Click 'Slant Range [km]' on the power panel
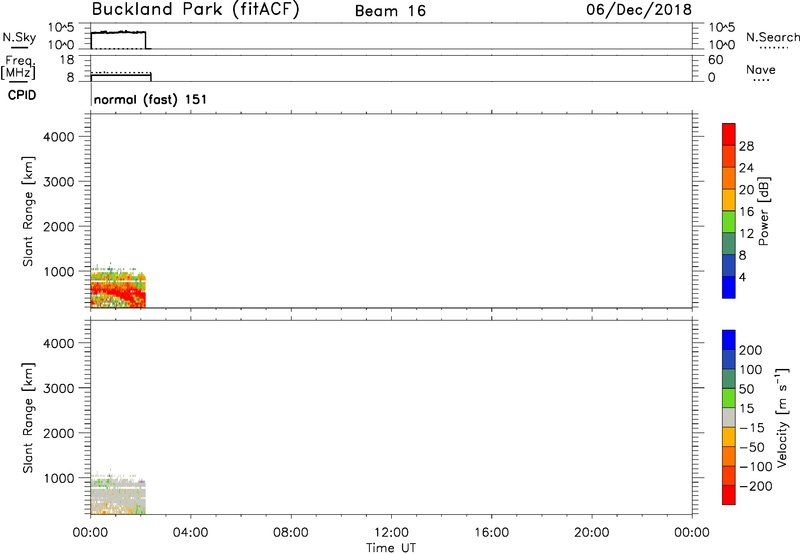800x554 pixels. pos(28,211)
